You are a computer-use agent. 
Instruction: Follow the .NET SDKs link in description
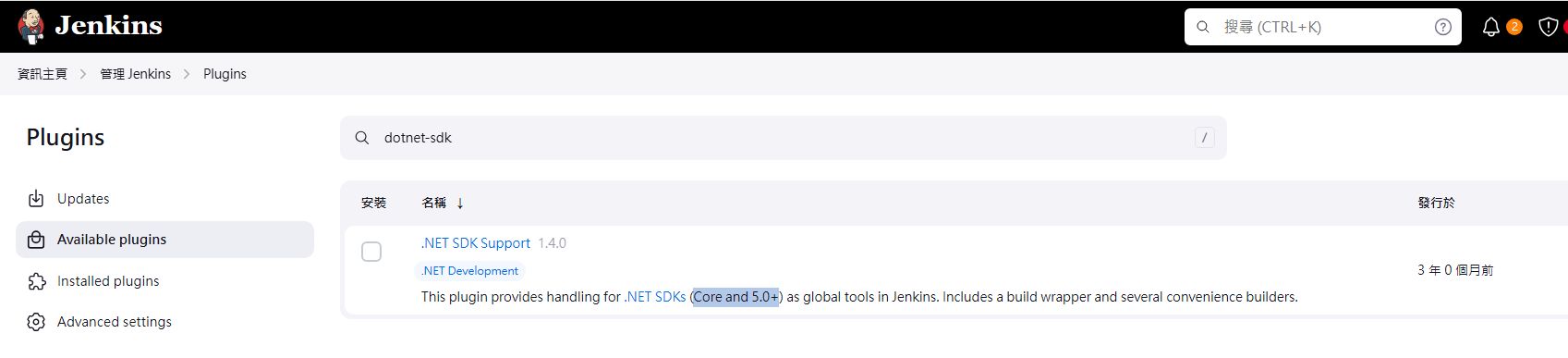coord(655,297)
